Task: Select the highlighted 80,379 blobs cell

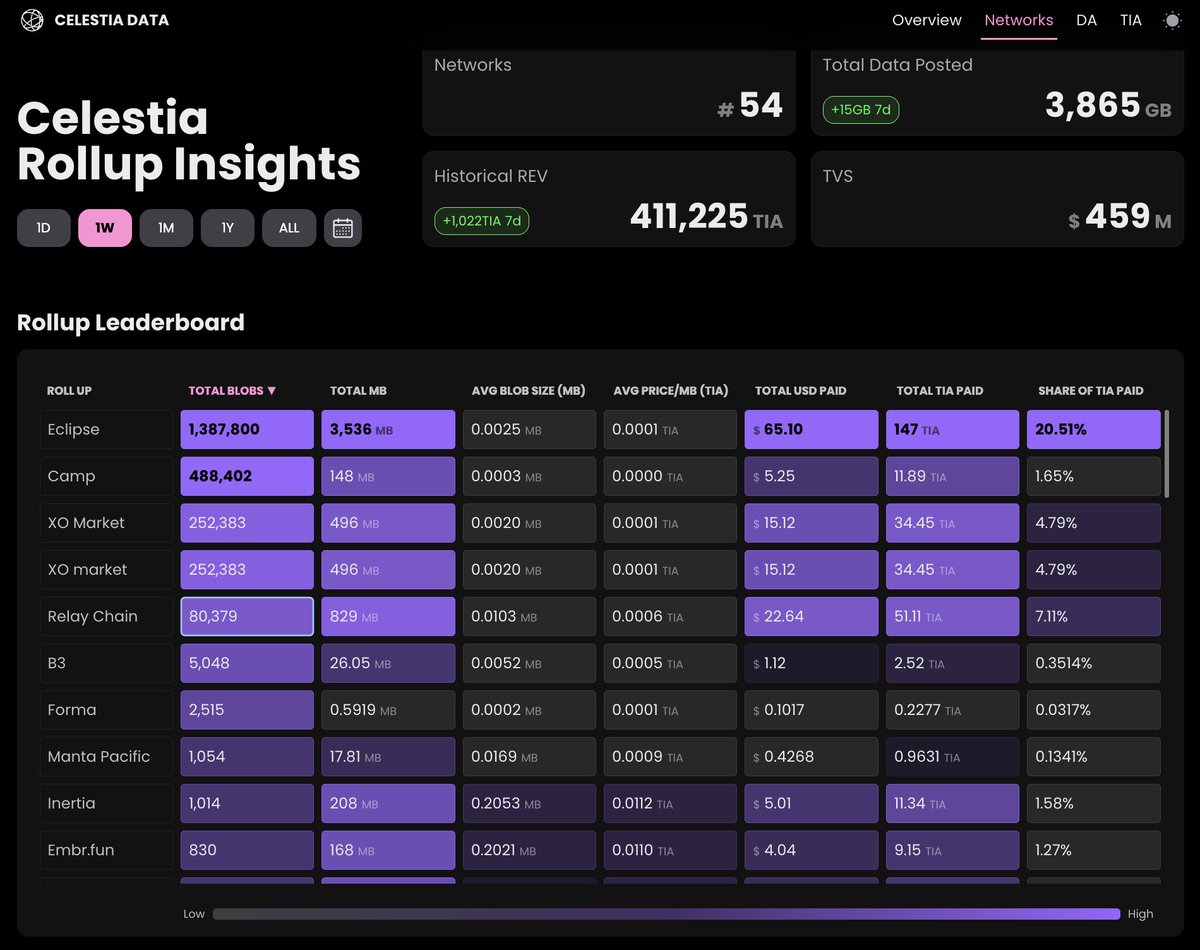Action: (247, 616)
